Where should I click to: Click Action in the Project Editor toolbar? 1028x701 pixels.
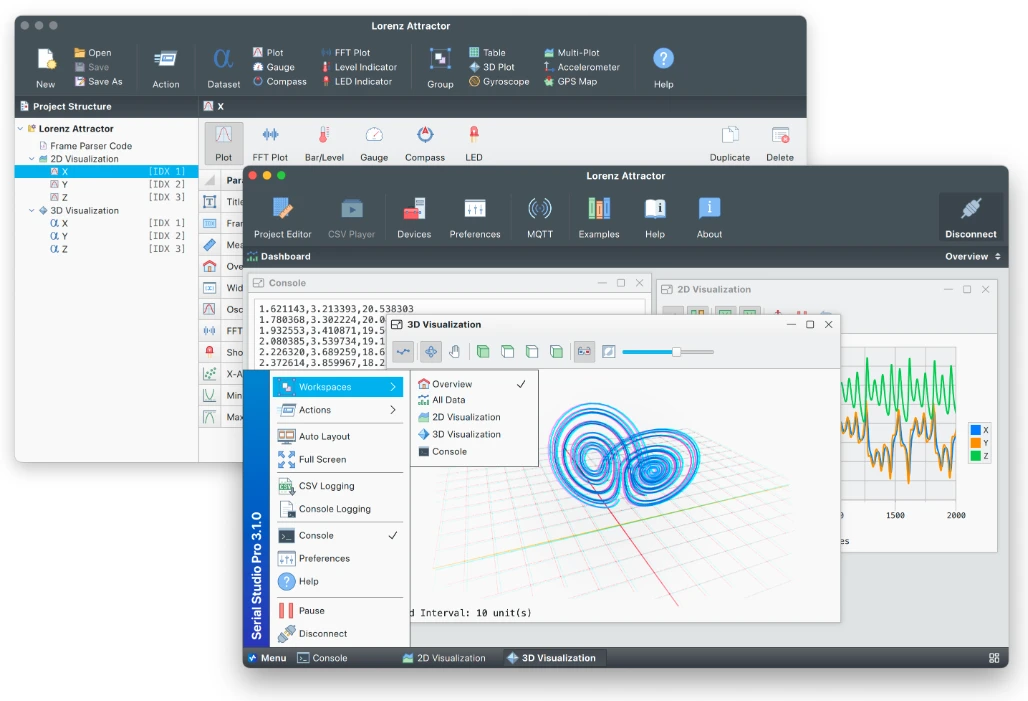165,68
